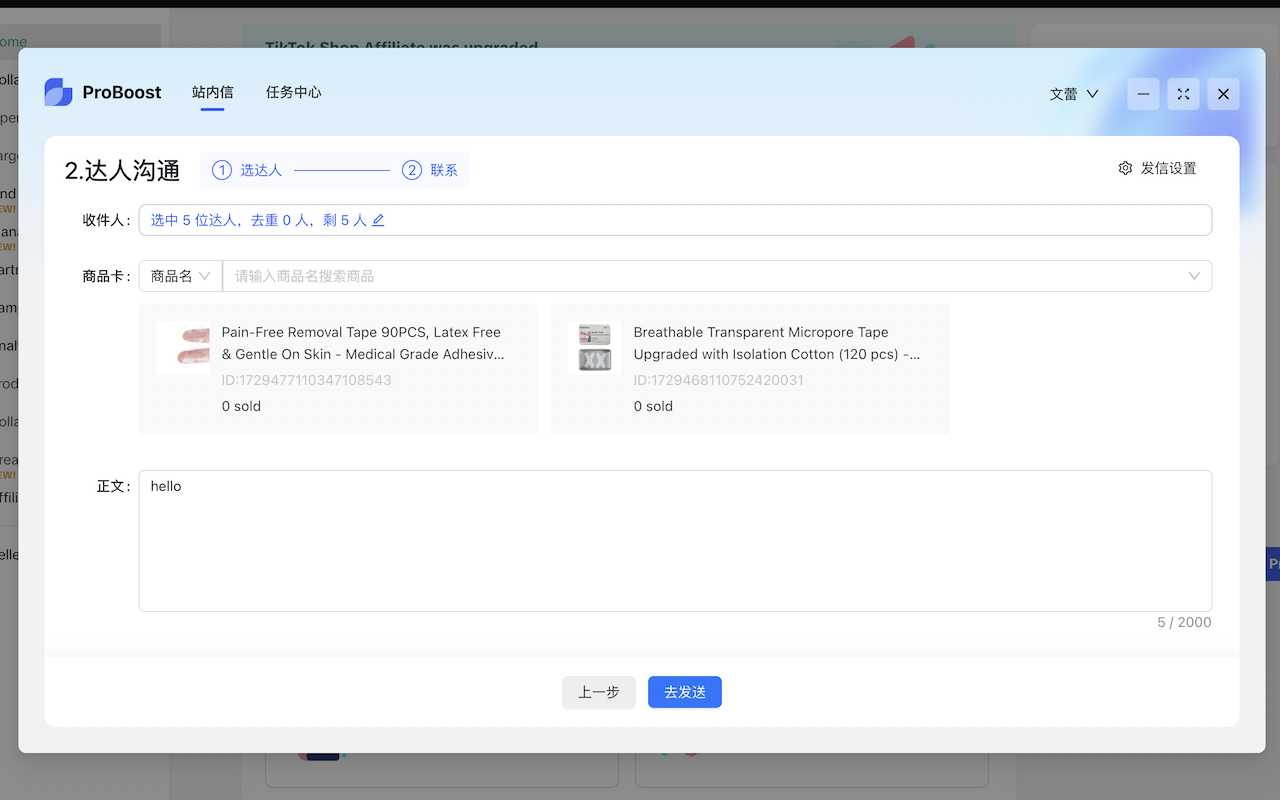This screenshot has width=1280, height=800.
Task: Switch to the 任务中心 tab
Action: pyautogui.click(x=293, y=91)
